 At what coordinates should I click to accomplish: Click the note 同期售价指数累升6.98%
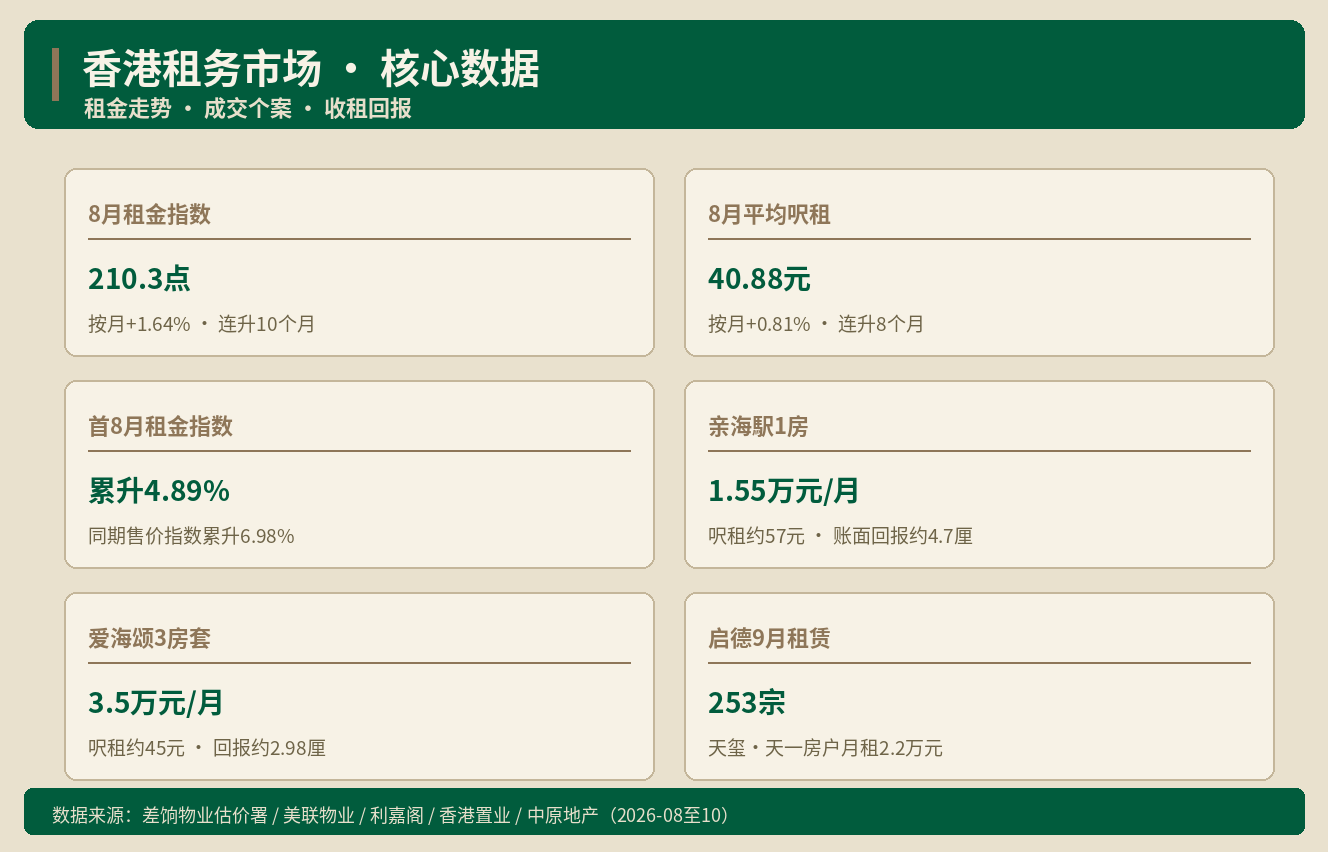click(x=191, y=536)
